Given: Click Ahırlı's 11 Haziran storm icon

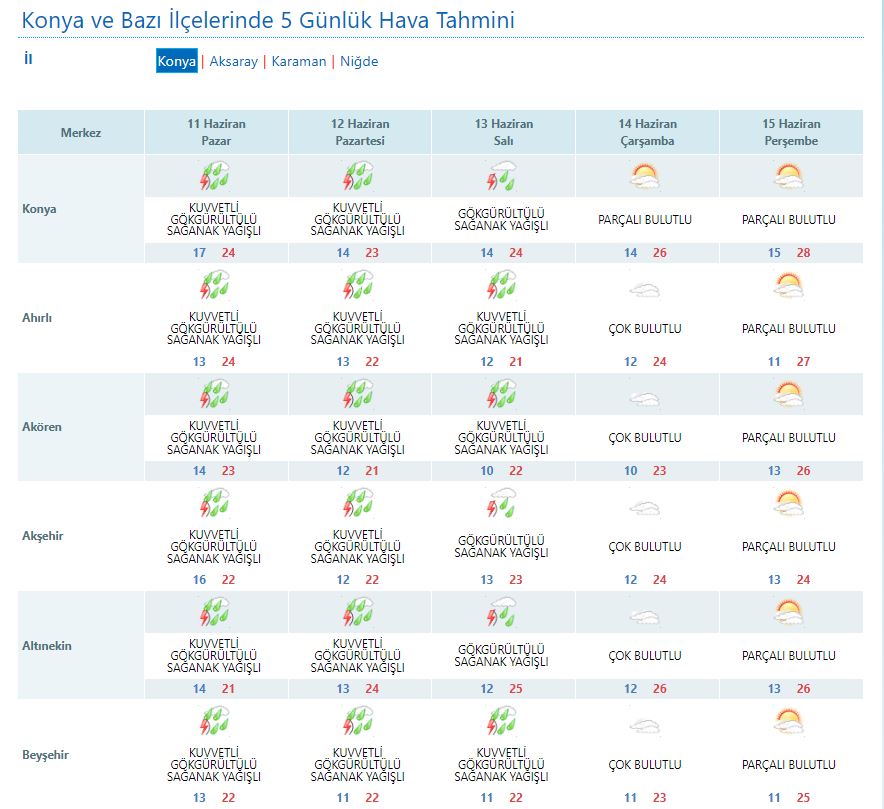Looking at the screenshot, I should (x=215, y=287).
